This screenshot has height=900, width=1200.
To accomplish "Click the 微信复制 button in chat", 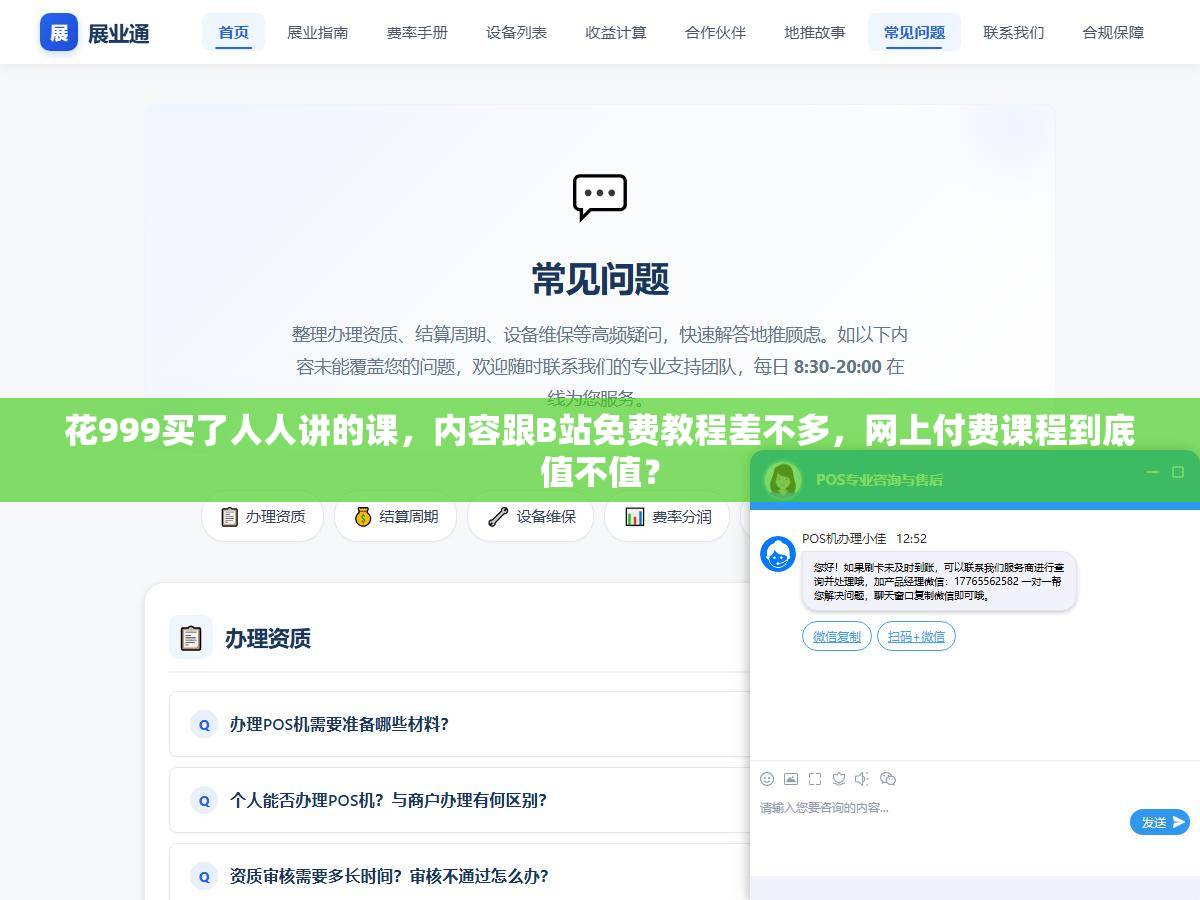I will click(836, 636).
